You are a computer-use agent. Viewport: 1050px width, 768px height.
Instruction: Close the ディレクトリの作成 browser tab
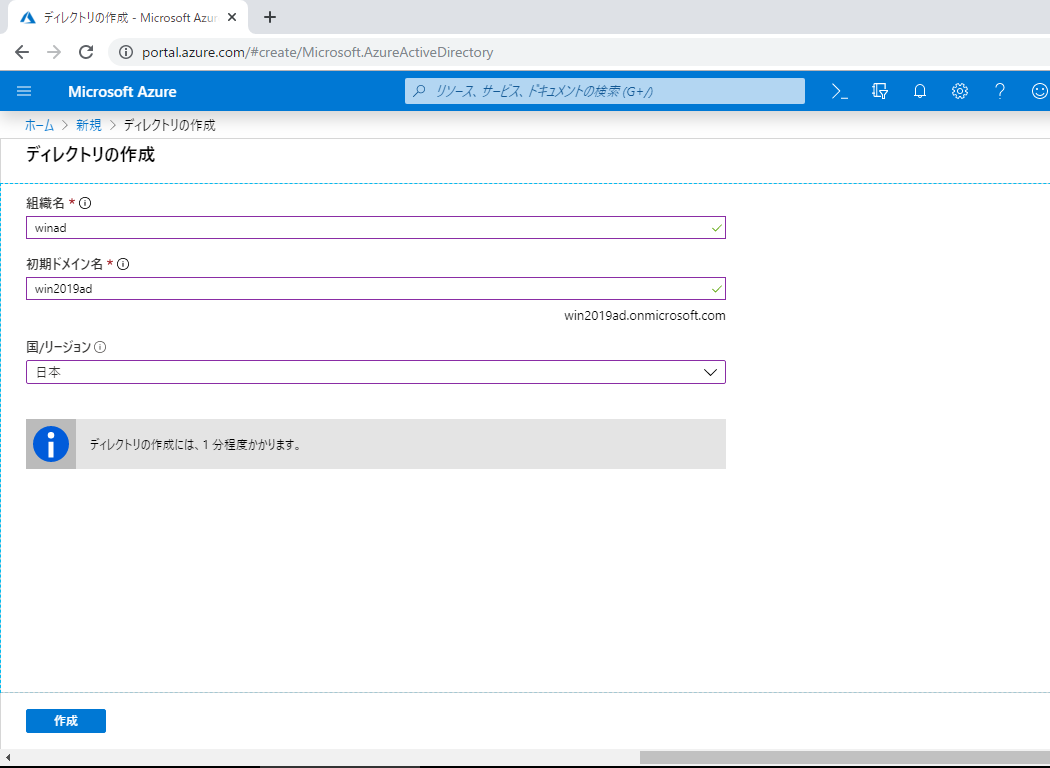[x=232, y=17]
